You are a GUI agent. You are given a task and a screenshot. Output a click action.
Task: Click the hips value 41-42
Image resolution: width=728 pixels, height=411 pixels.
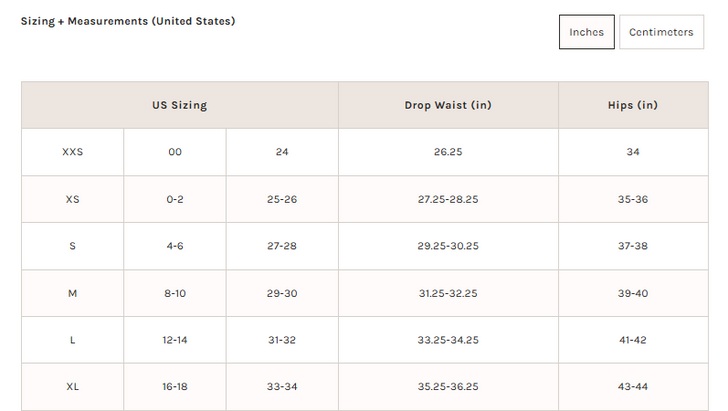pyautogui.click(x=633, y=340)
